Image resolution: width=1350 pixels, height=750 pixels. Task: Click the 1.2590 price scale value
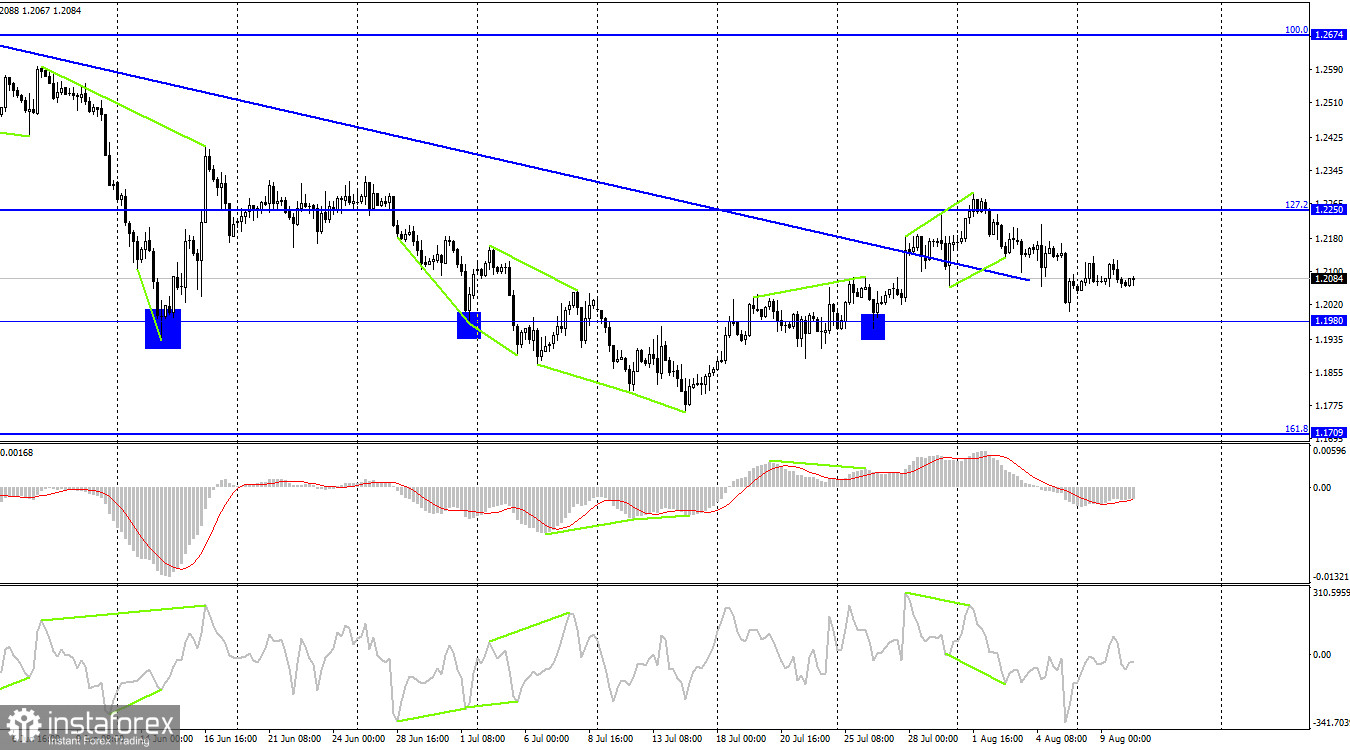coord(1331,70)
